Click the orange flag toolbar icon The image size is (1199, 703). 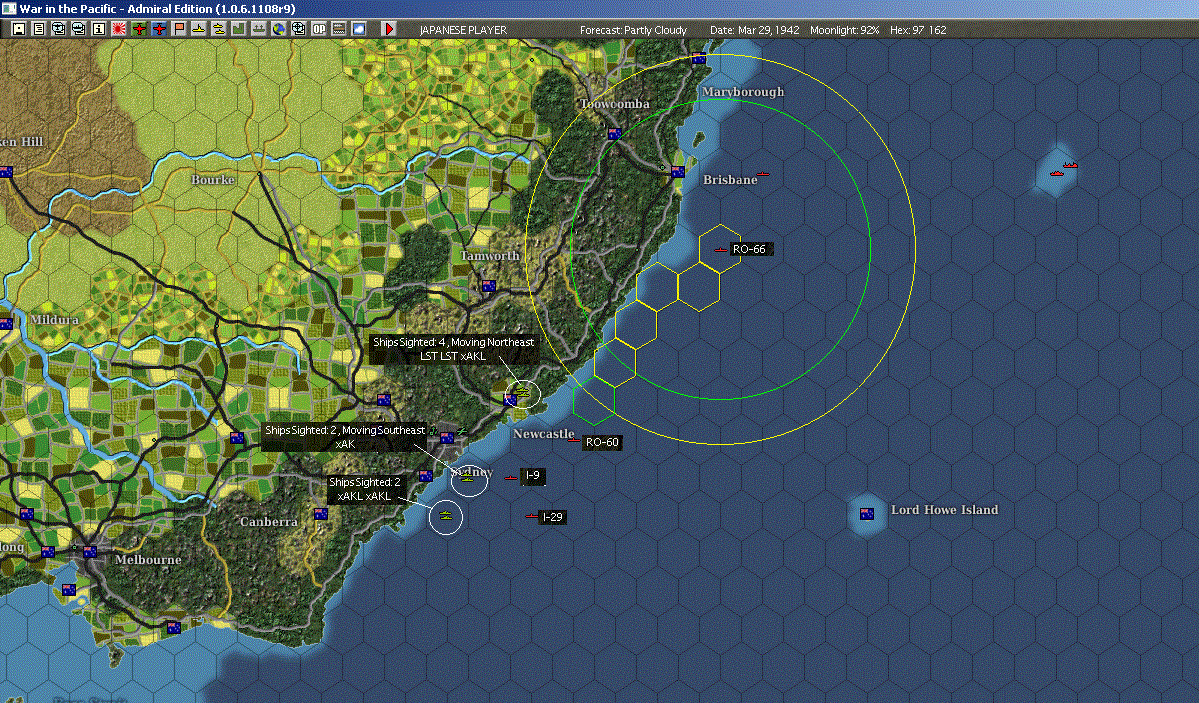179,29
